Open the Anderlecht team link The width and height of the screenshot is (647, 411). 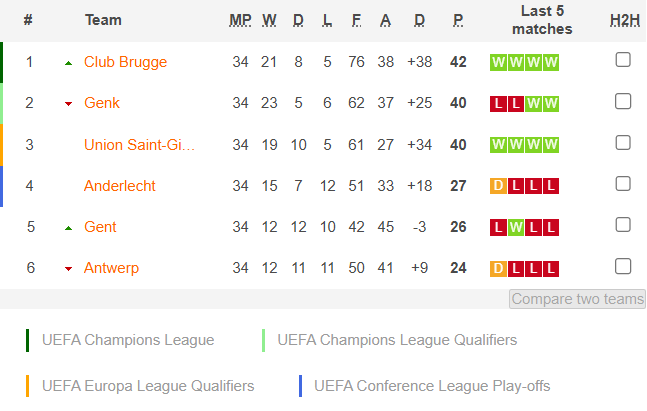coord(120,186)
